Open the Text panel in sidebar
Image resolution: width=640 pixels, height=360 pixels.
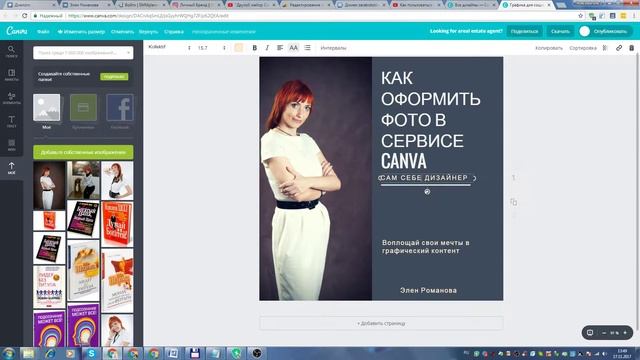pos(11,122)
